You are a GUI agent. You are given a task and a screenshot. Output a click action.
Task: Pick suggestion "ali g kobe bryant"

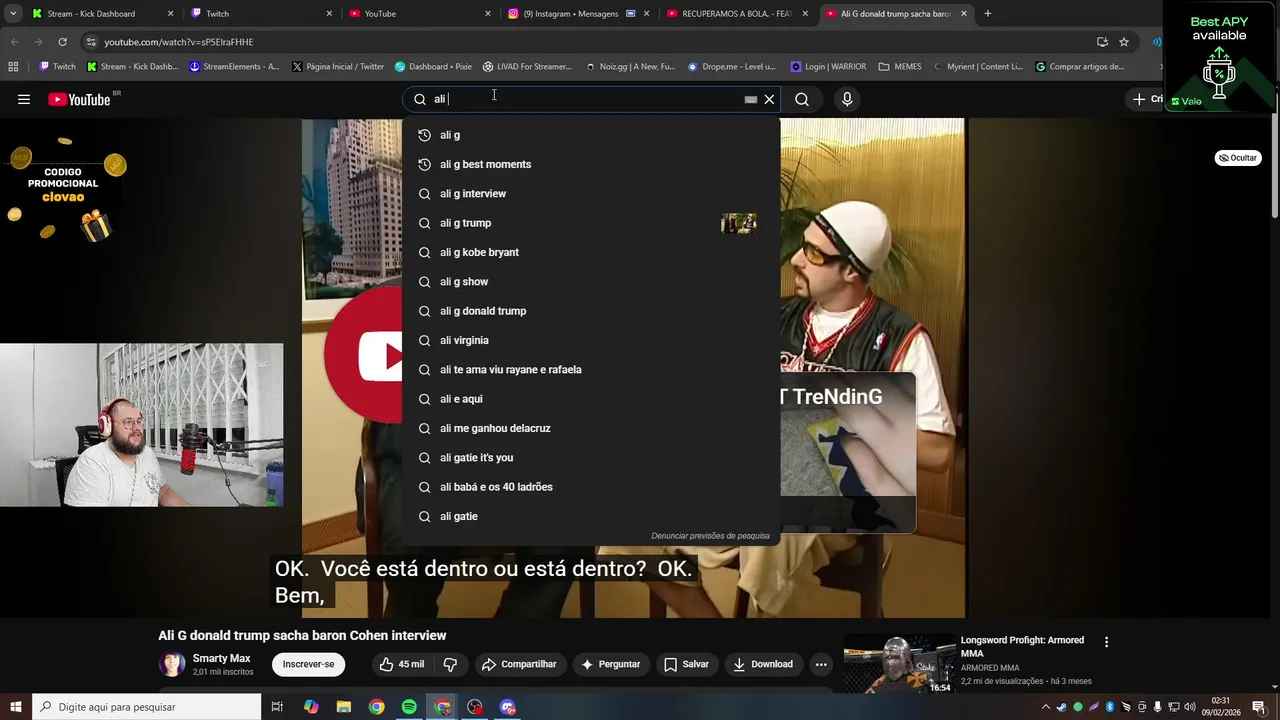tap(591, 252)
